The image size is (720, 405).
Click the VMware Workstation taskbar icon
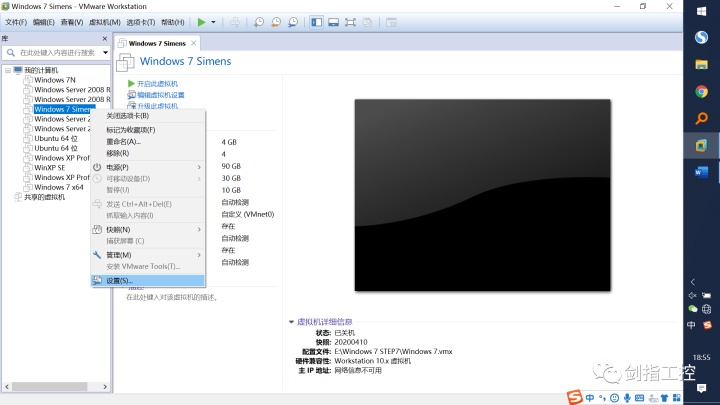[x=701, y=146]
